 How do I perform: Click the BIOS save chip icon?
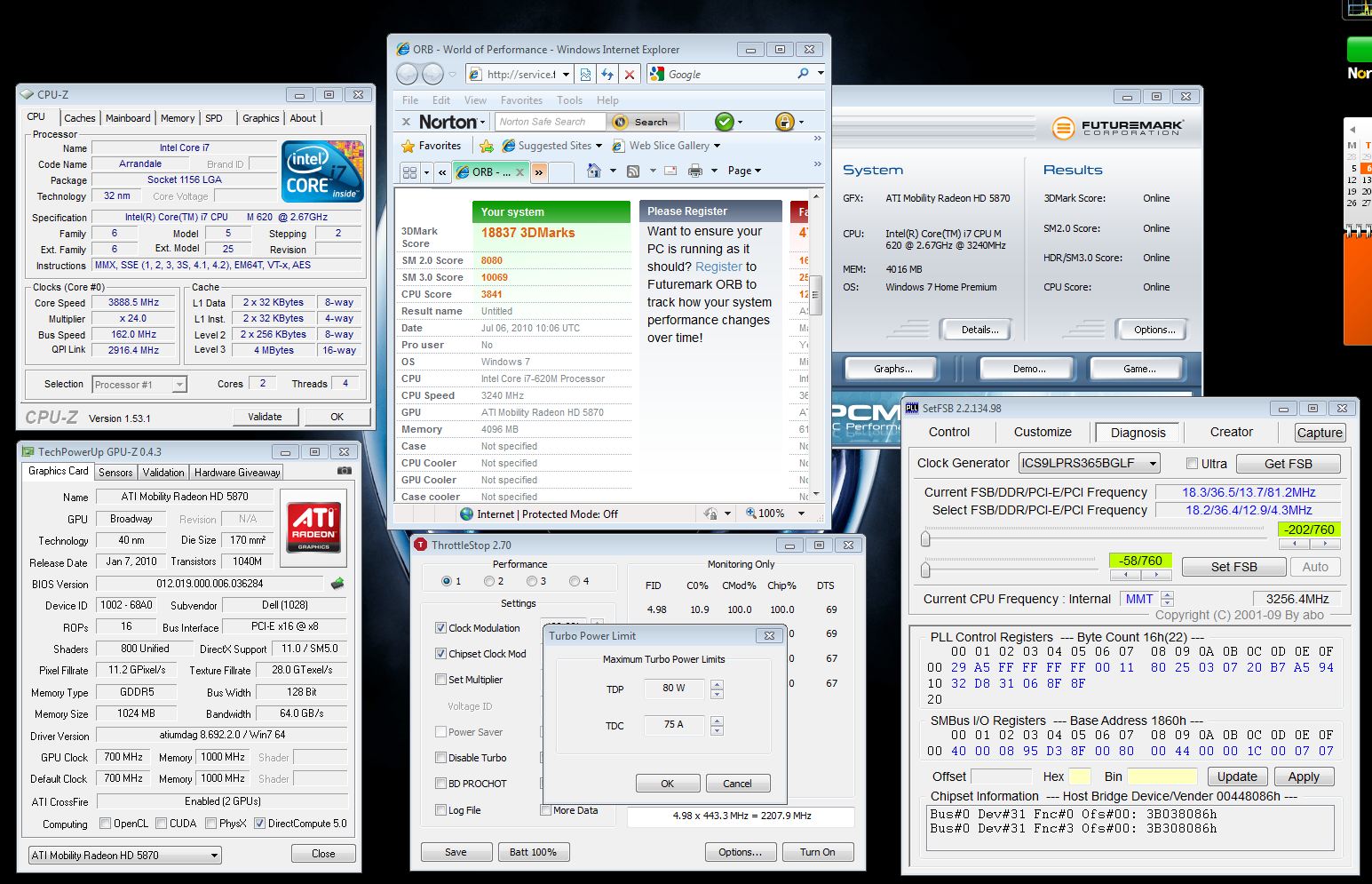point(338,584)
